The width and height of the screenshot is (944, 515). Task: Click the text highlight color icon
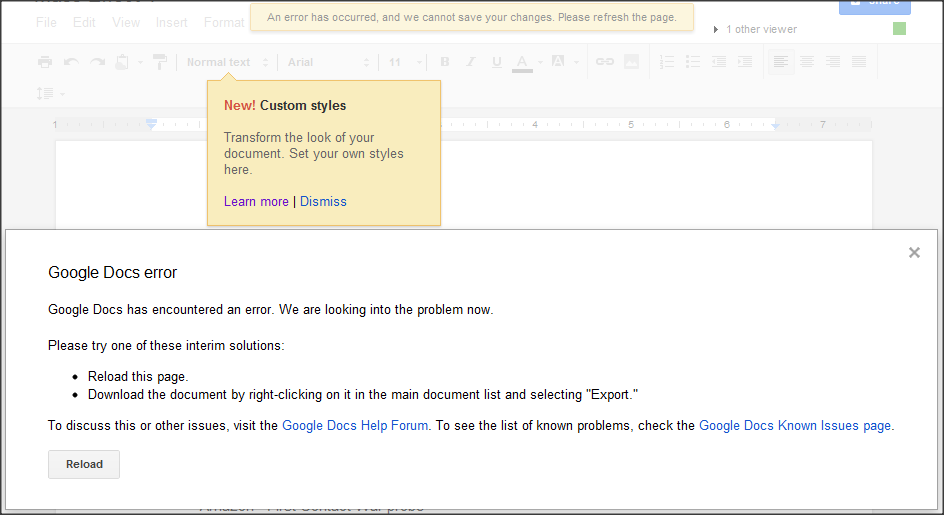558,61
